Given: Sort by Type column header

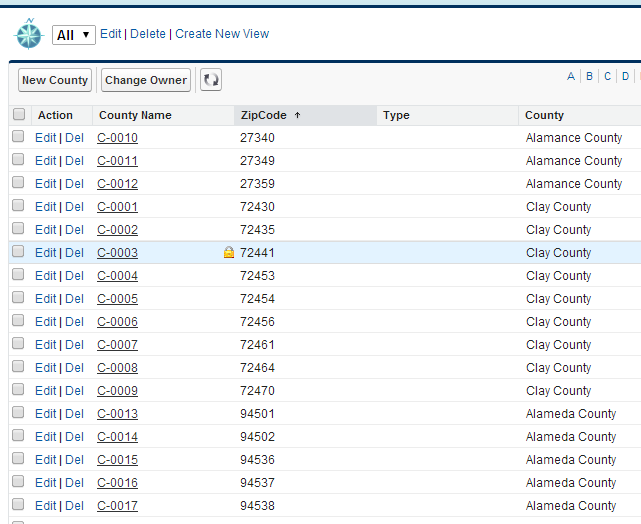Looking at the screenshot, I should pos(397,115).
